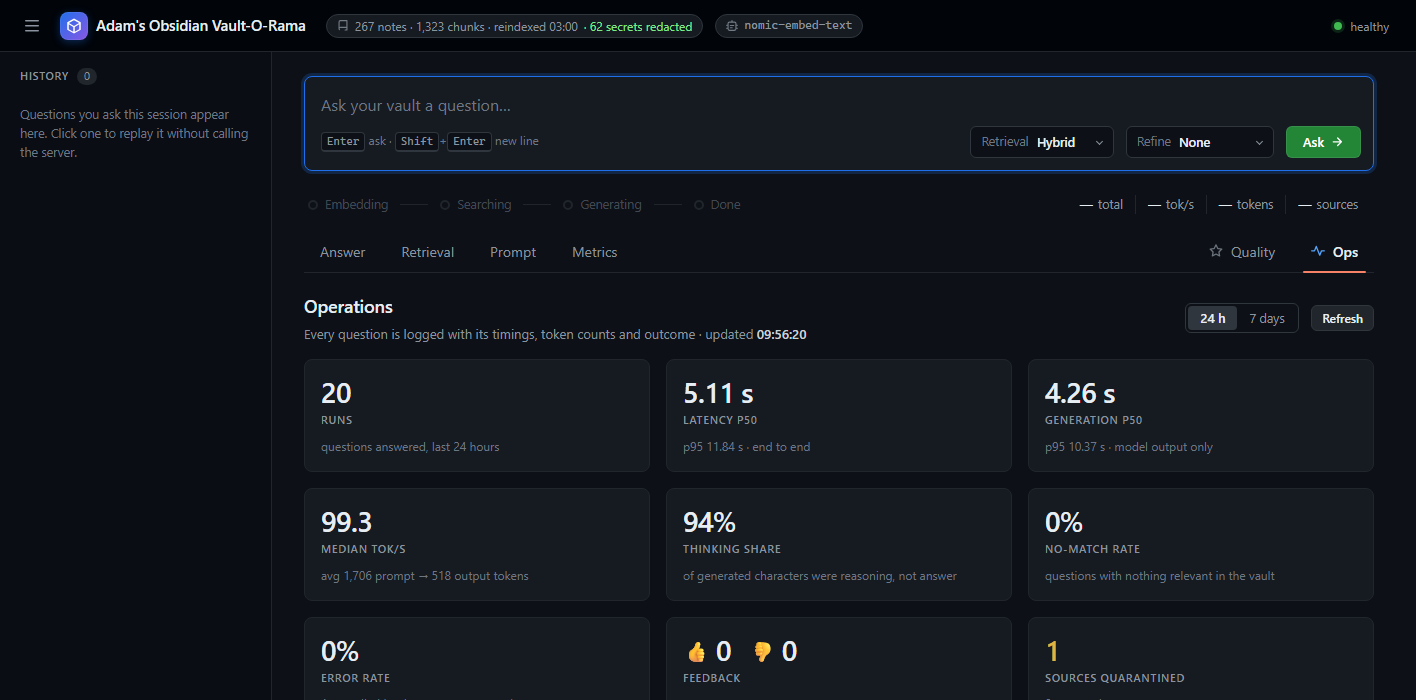1416x700 pixels.
Task: Click the bookmark icon in notes pill
Action: pos(343,27)
